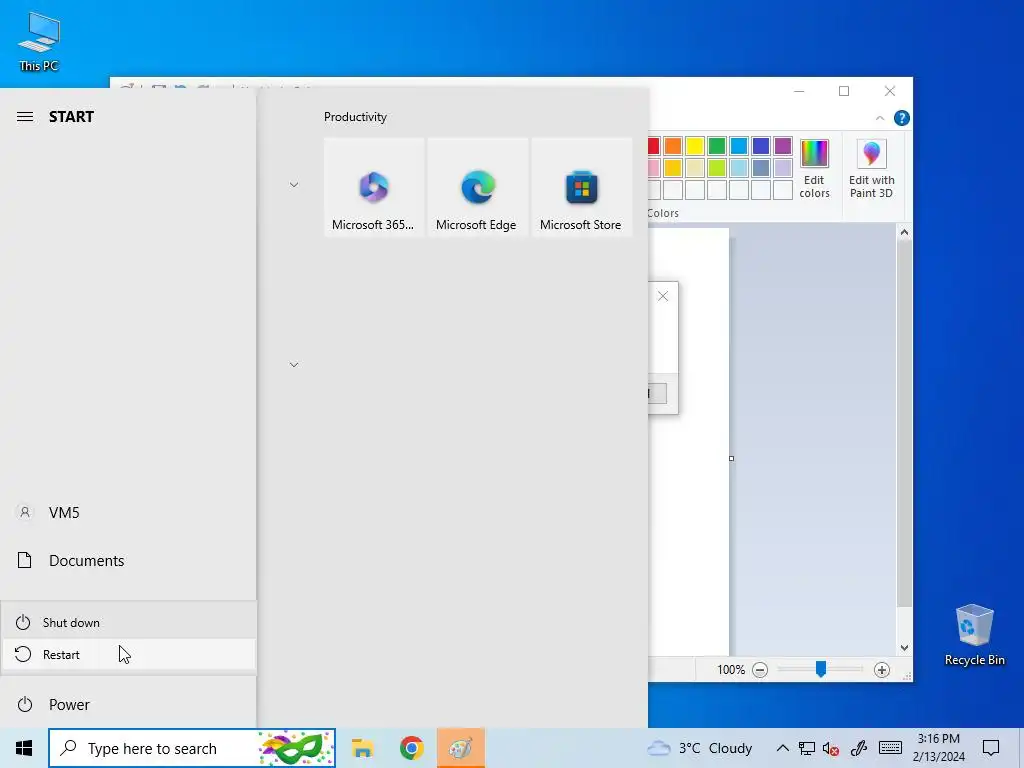Expand the Start menu hamburger navigation
1024x768 pixels.
coord(25,117)
